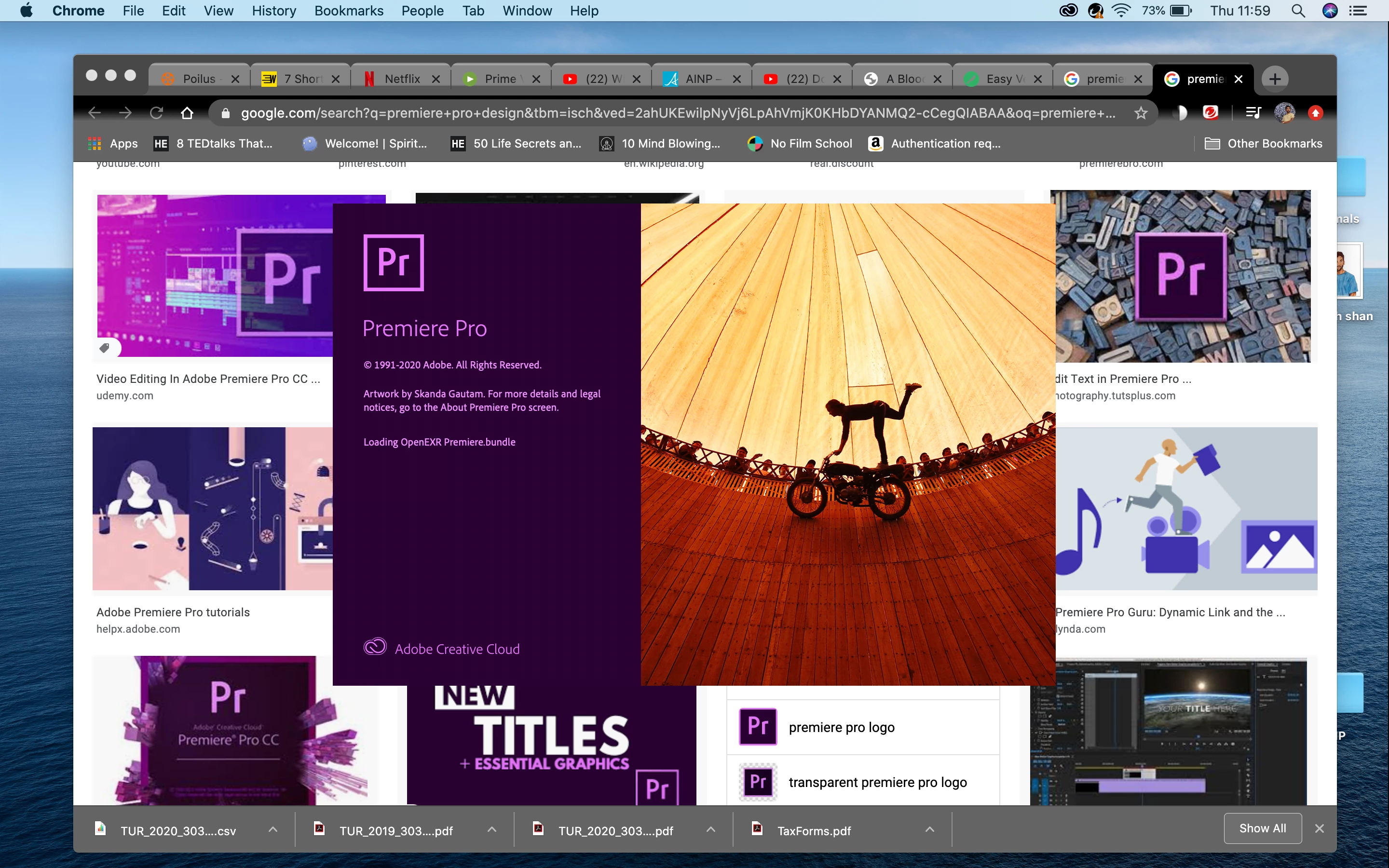
Task: Click the red extension icon in toolbar
Action: 1211,112
